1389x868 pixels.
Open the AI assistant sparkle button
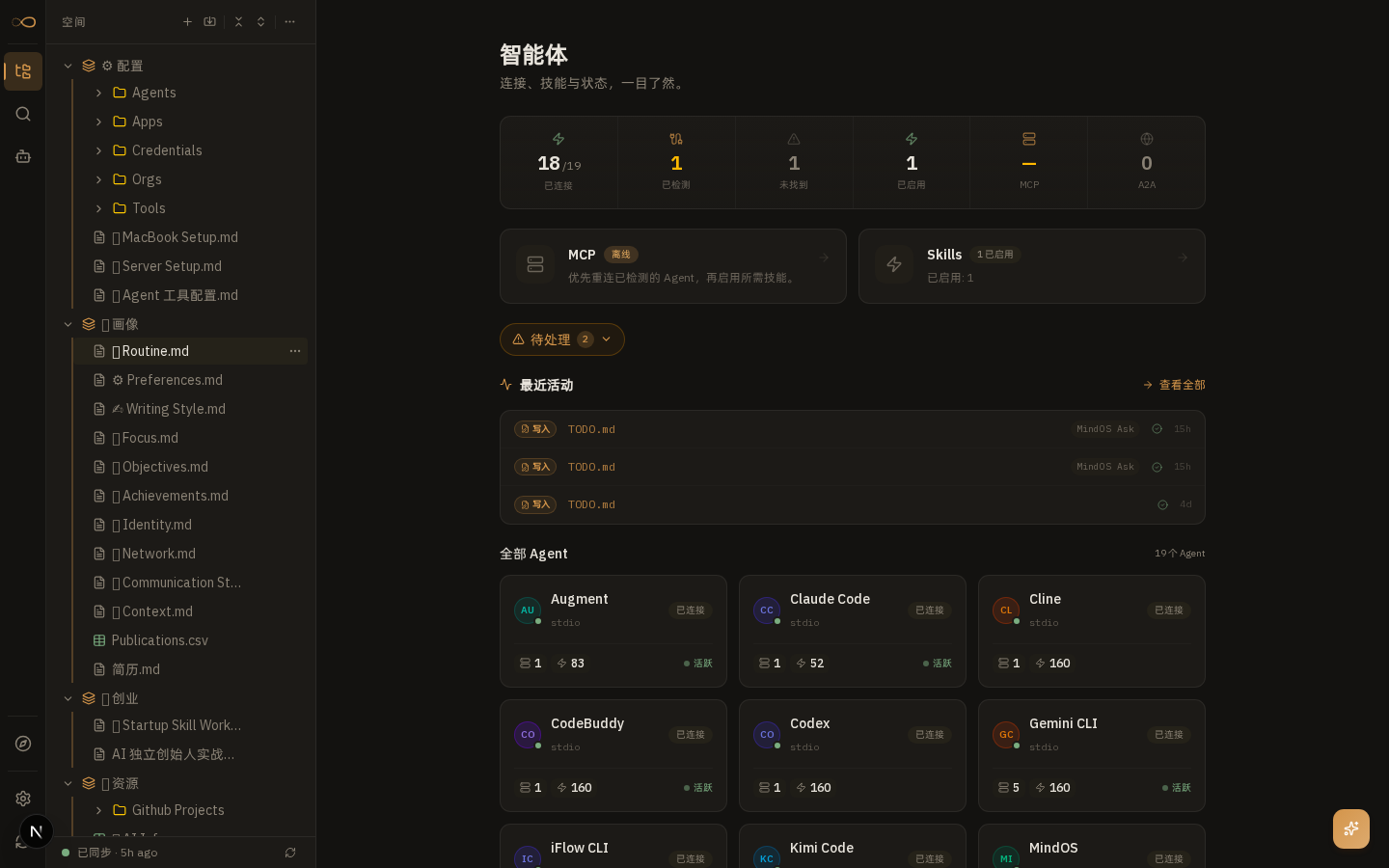click(x=1351, y=828)
